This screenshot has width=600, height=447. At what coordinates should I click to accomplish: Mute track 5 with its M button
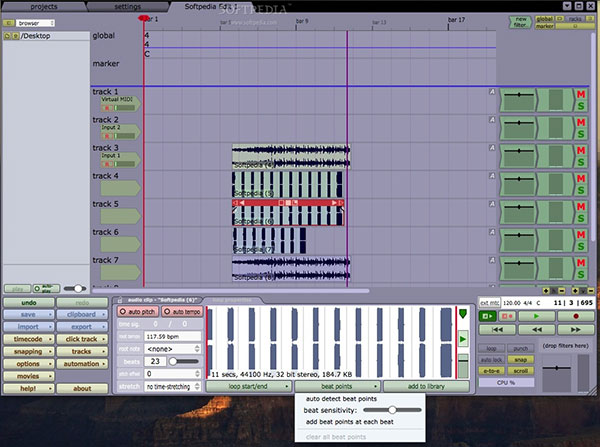click(581, 207)
